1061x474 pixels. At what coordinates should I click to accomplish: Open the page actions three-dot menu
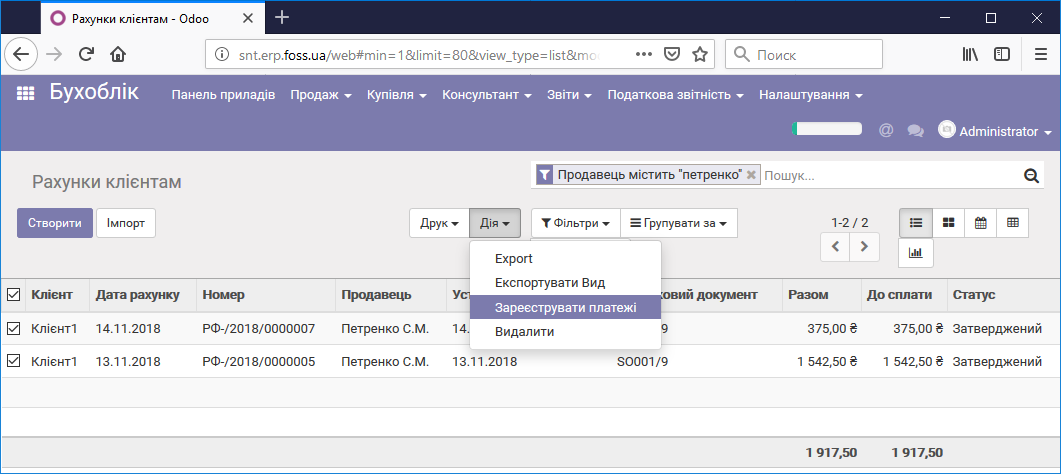click(643, 54)
